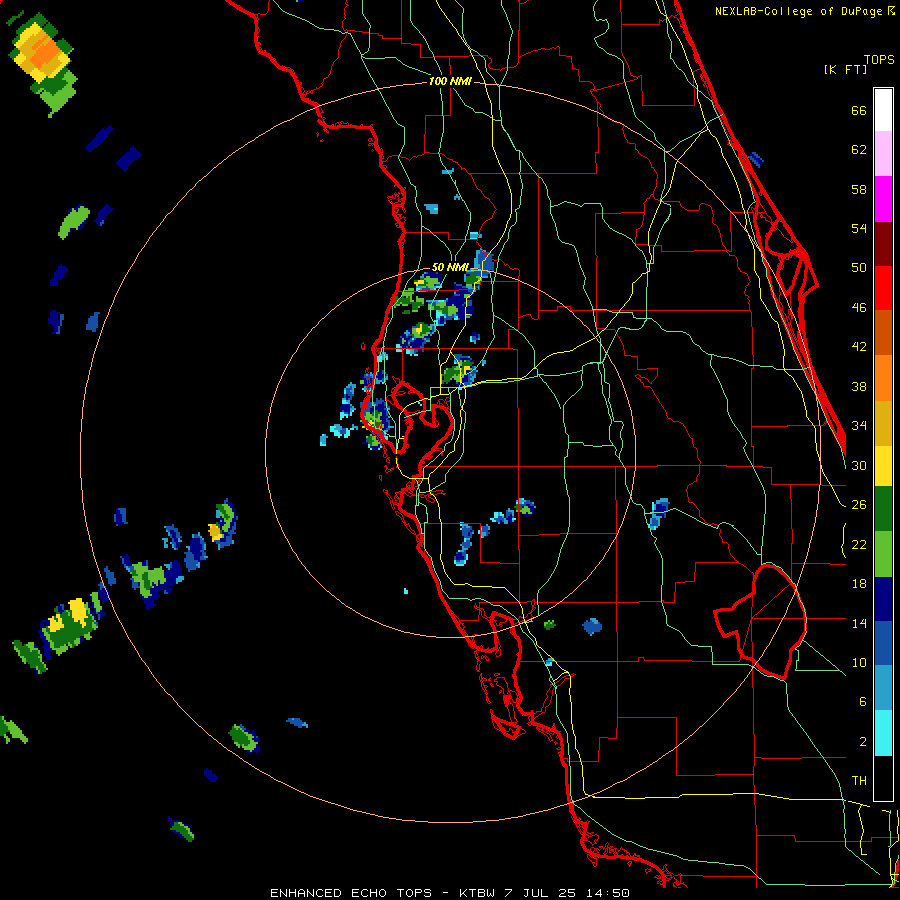Click the white 66 K FT color swatch
Viewport: 900px width, 900px height.
(x=883, y=110)
